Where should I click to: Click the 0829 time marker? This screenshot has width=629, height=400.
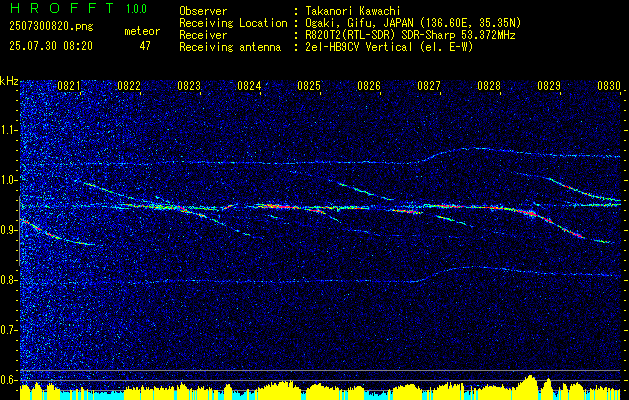point(549,86)
